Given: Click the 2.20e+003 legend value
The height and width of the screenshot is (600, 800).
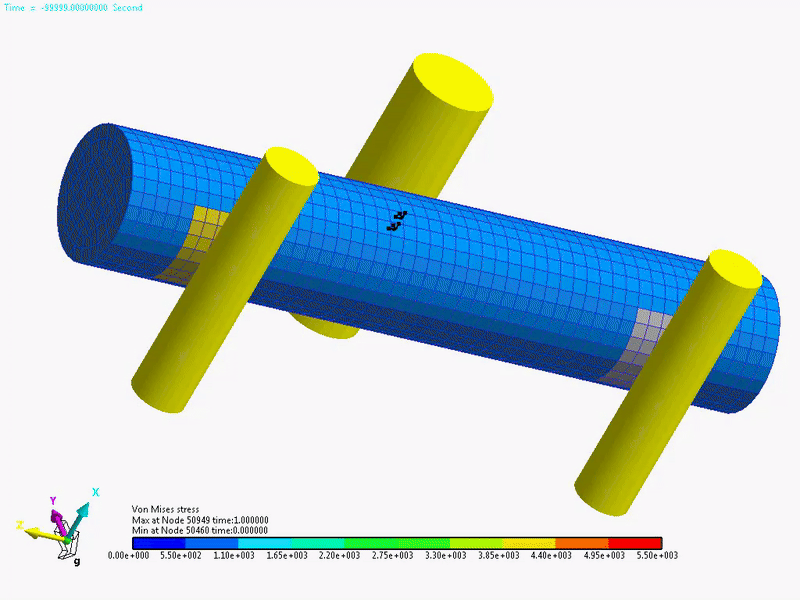Looking at the screenshot, I should (x=340, y=555).
